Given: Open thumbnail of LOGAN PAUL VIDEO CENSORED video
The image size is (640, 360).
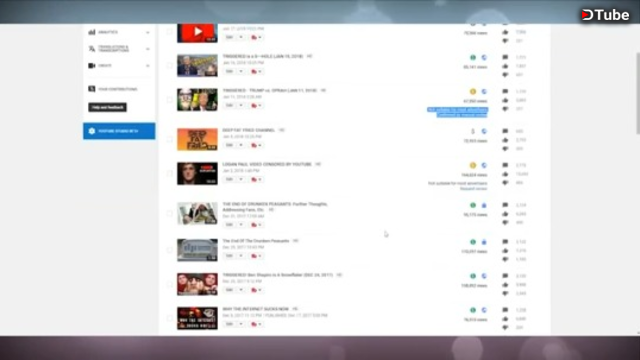Looking at the screenshot, I should [197, 173].
